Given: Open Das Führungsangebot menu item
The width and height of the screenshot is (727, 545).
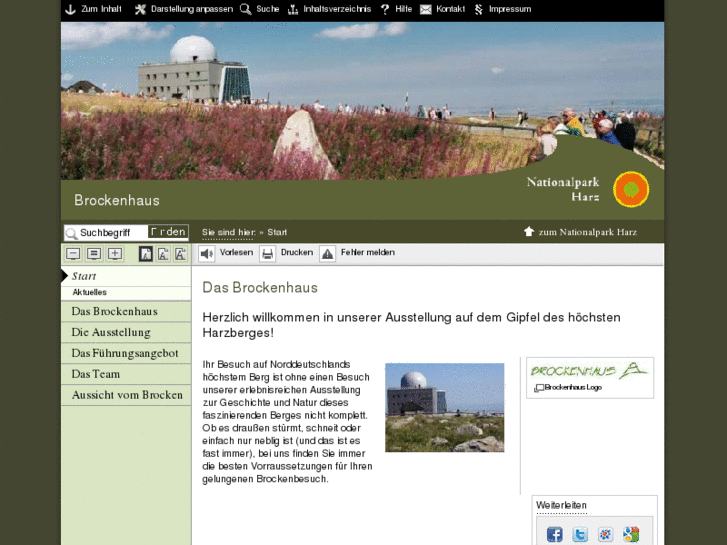Looking at the screenshot, I should pos(126,353).
